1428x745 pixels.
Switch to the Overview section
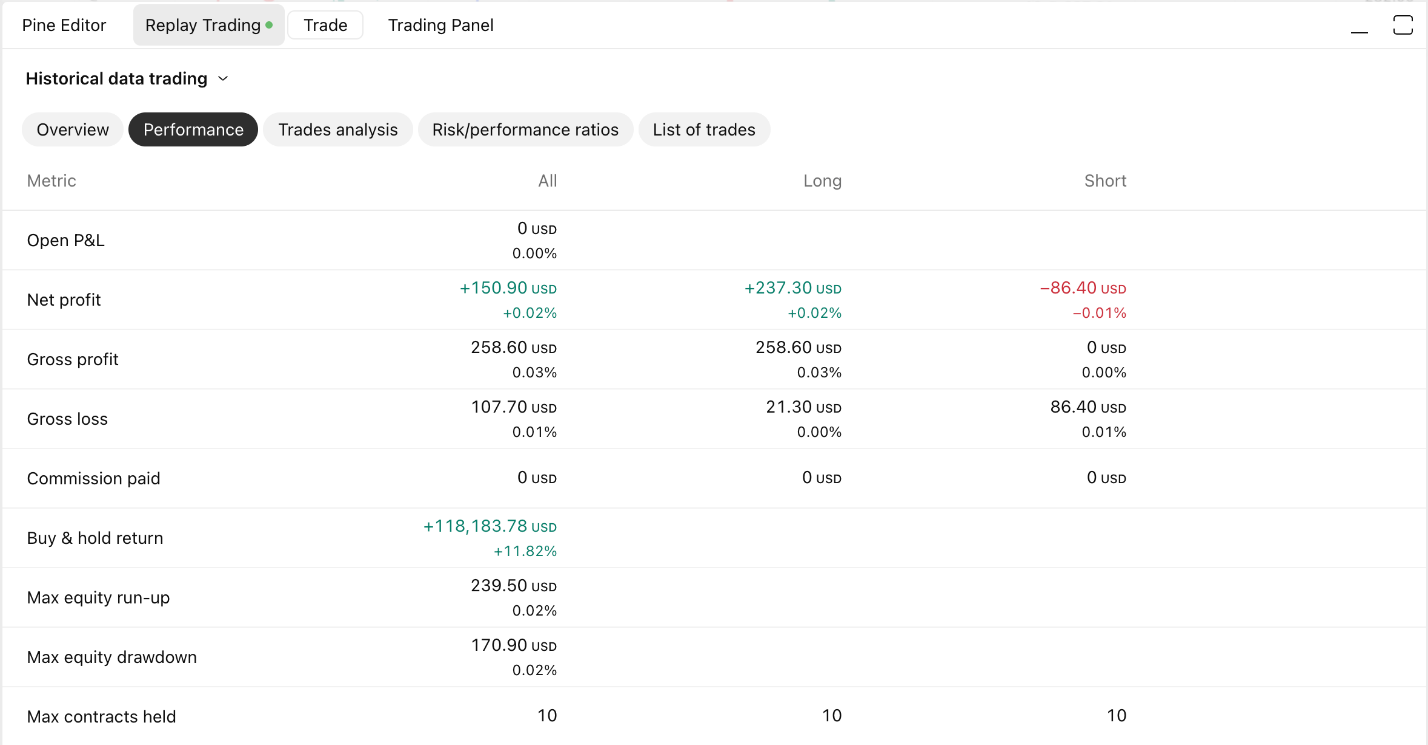click(73, 130)
